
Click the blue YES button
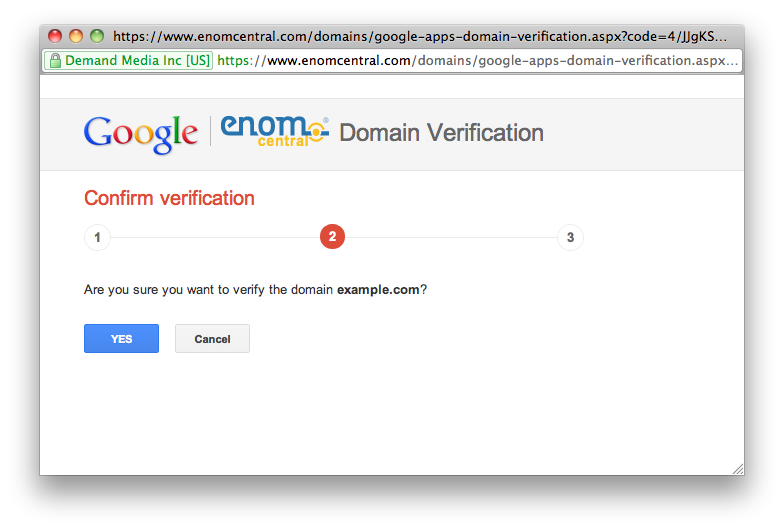(x=121, y=339)
